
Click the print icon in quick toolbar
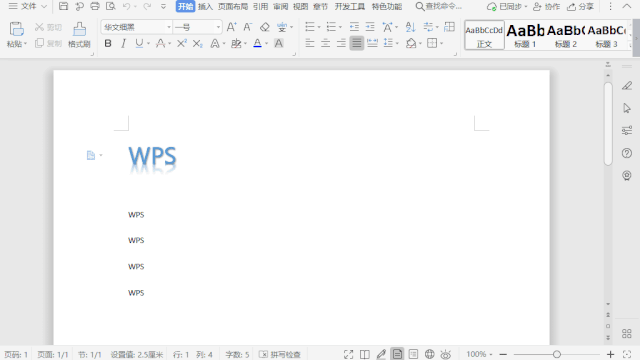click(95, 6)
